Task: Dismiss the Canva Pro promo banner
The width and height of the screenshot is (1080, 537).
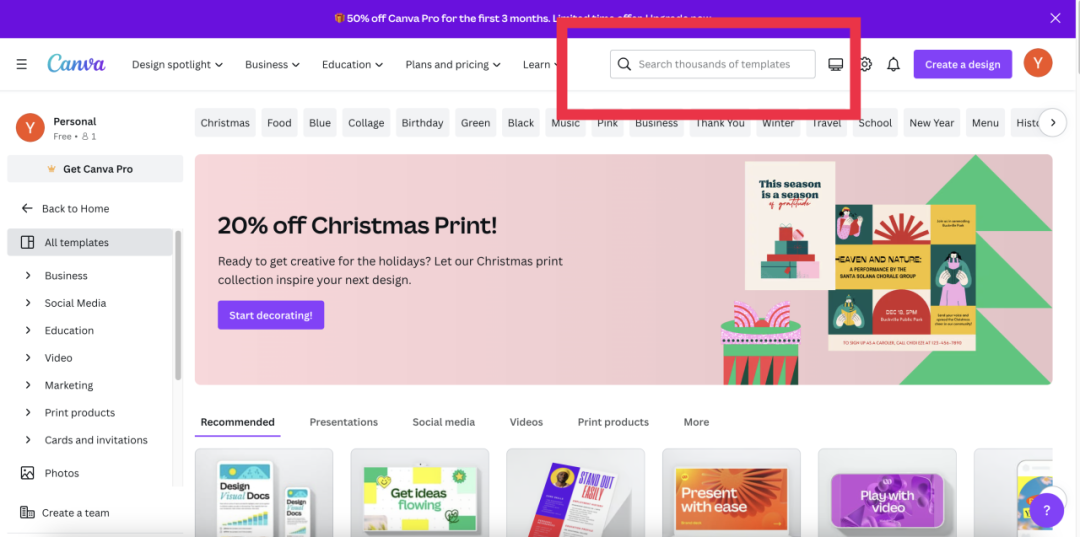Action: coord(1055,19)
